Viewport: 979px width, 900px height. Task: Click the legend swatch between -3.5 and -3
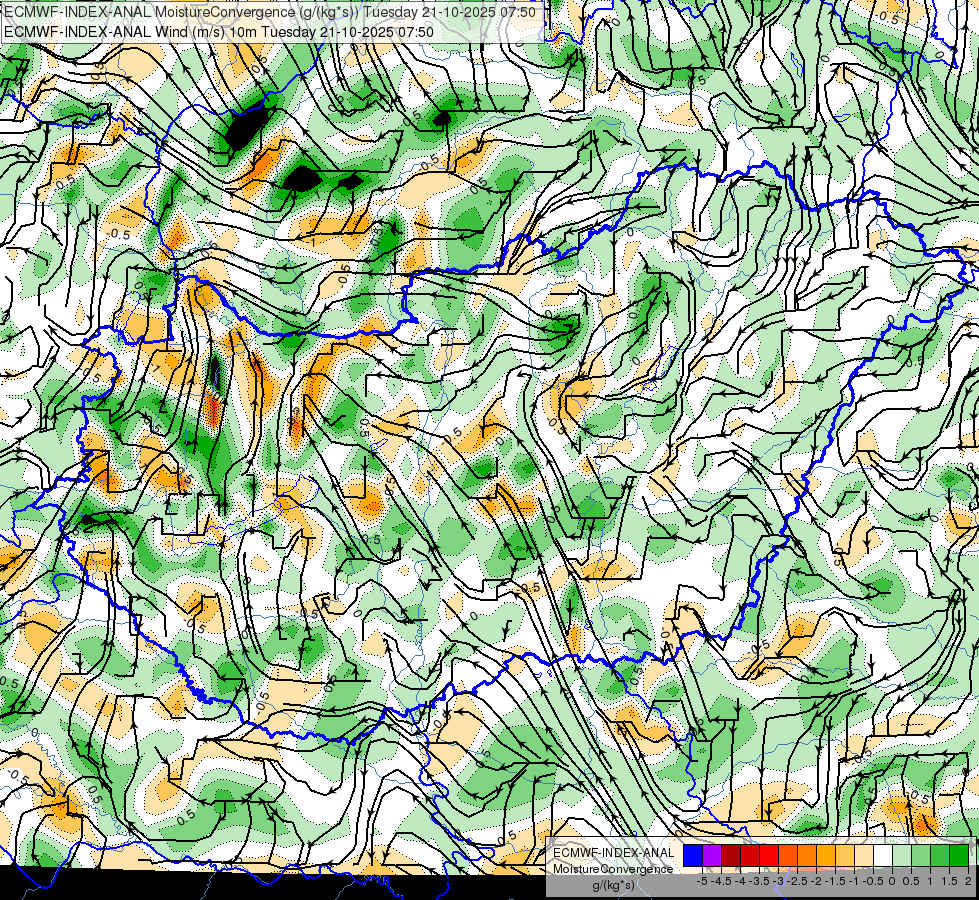coord(769,855)
